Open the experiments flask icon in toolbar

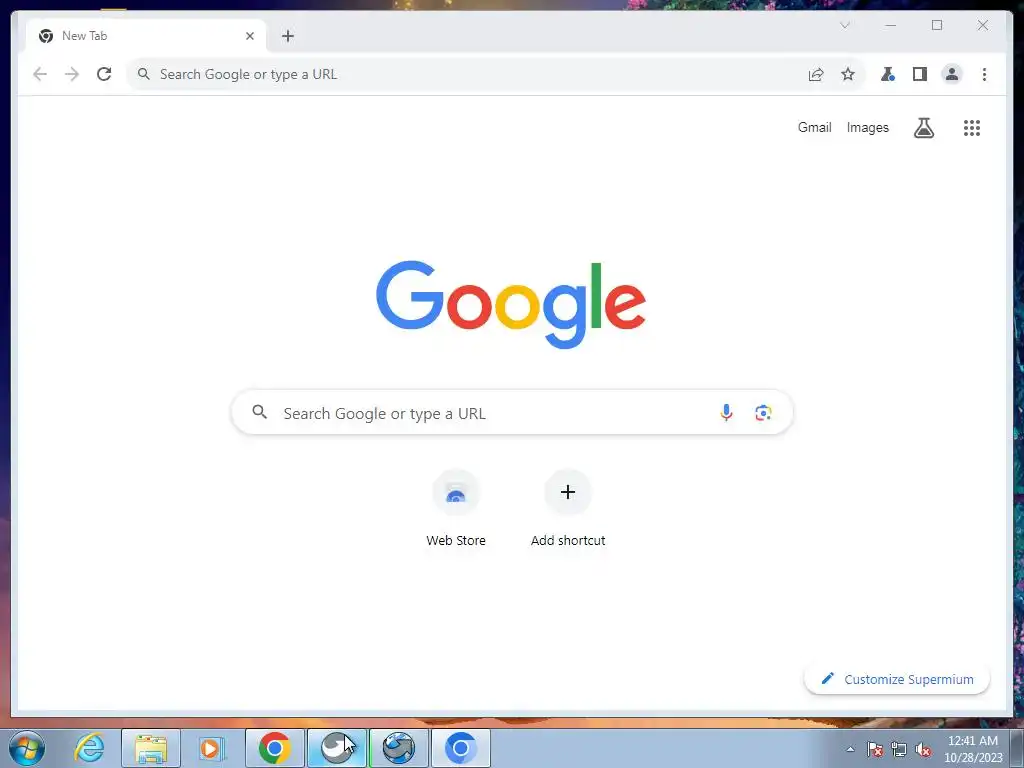coord(887,74)
